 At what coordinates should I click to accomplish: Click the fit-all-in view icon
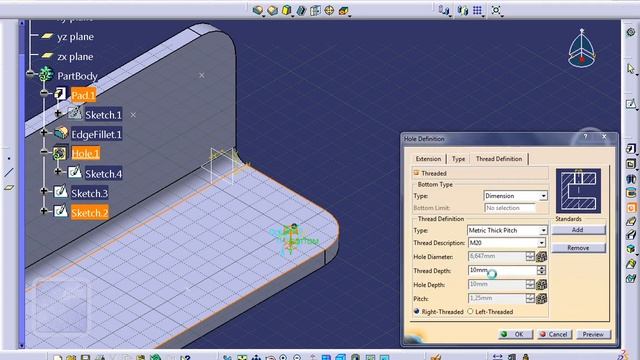click(496, 10)
